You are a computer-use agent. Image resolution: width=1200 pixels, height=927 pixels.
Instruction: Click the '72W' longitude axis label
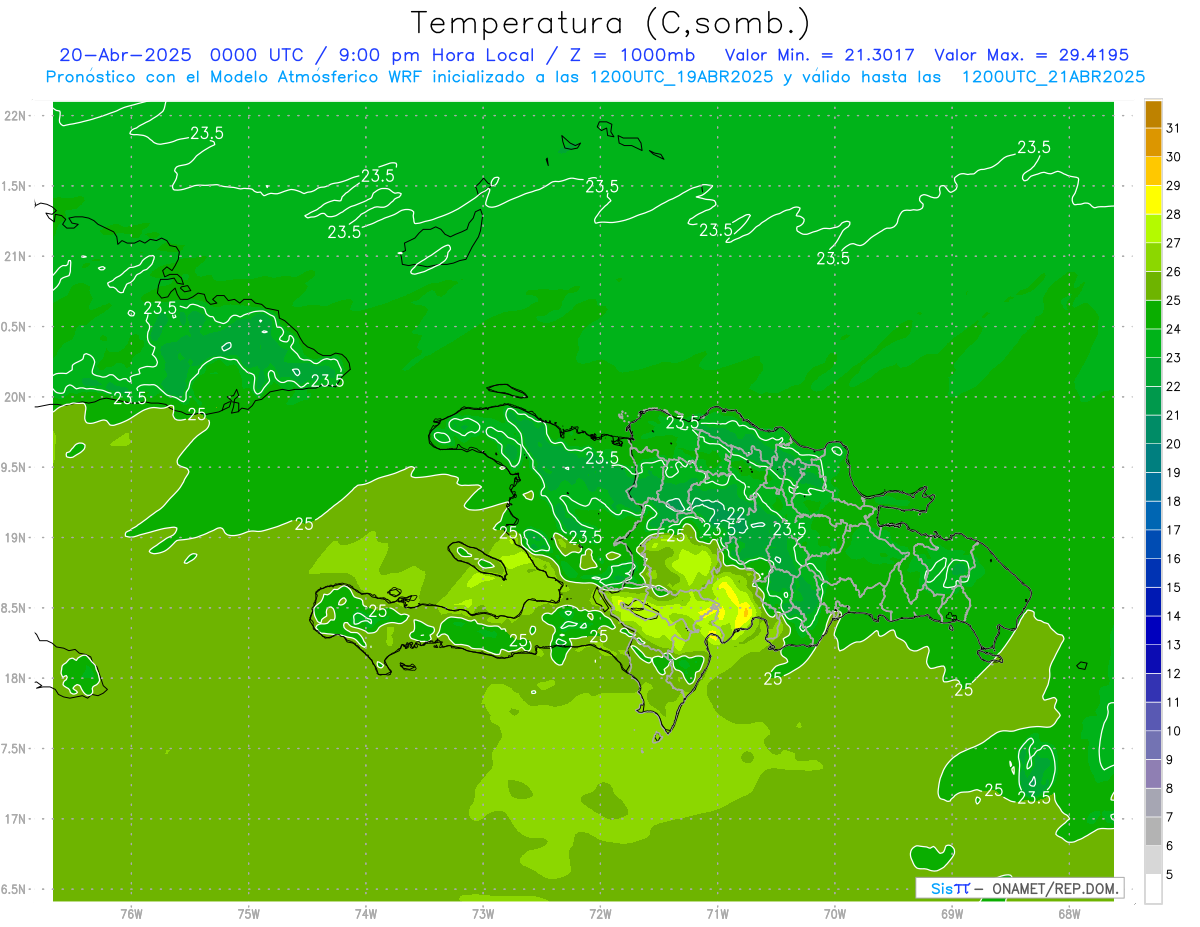coord(600,914)
